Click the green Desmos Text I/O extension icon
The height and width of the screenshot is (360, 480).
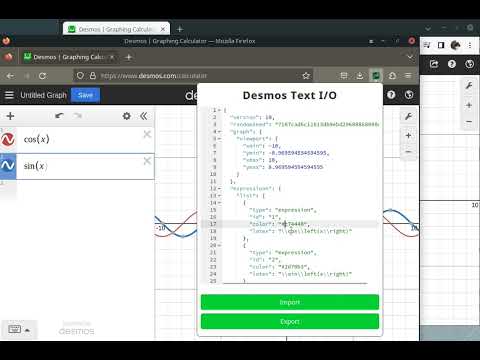coord(376,76)
